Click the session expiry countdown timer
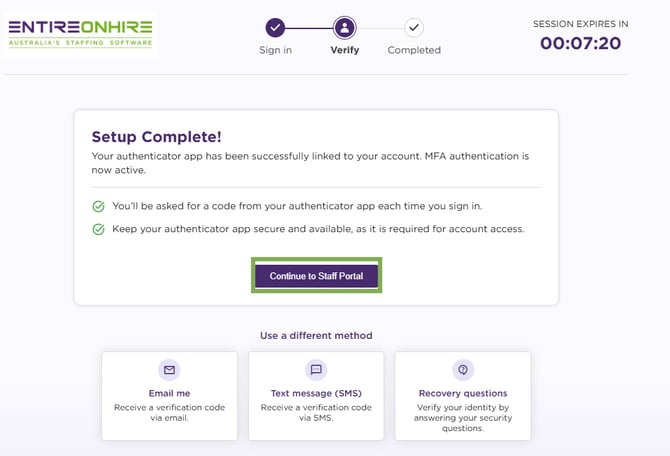 (x=580, y=43)
